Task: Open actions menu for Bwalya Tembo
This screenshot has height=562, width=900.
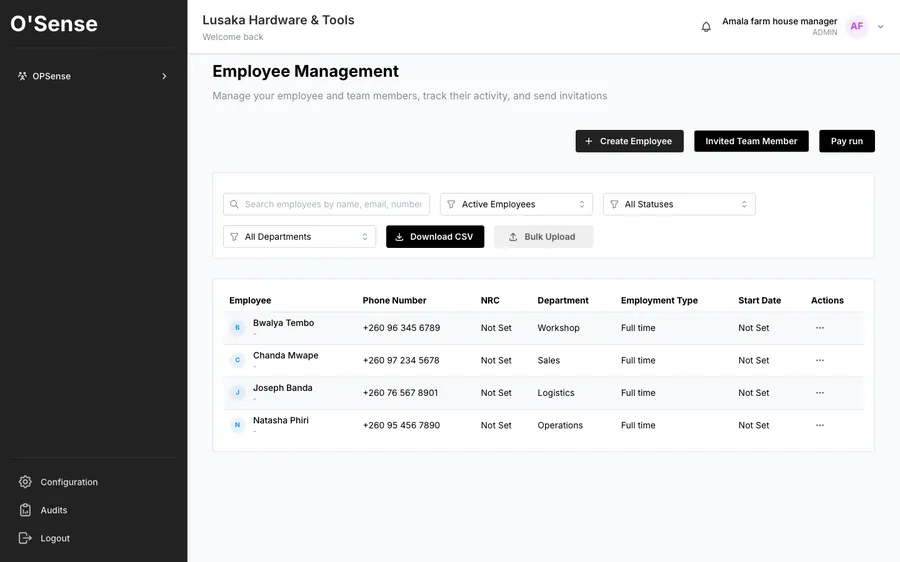Action: (820, 328)
